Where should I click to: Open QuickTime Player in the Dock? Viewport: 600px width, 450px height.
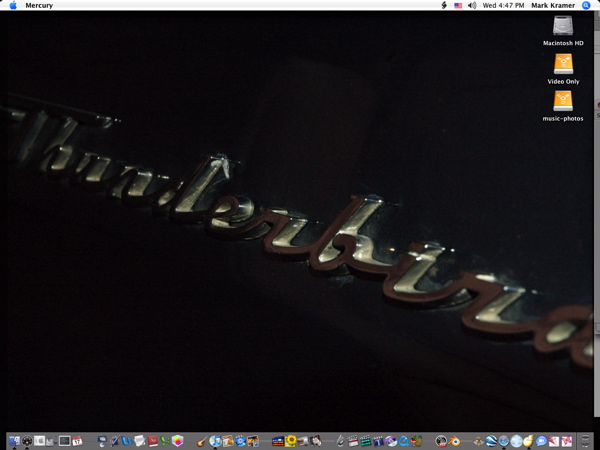point(404,441)
